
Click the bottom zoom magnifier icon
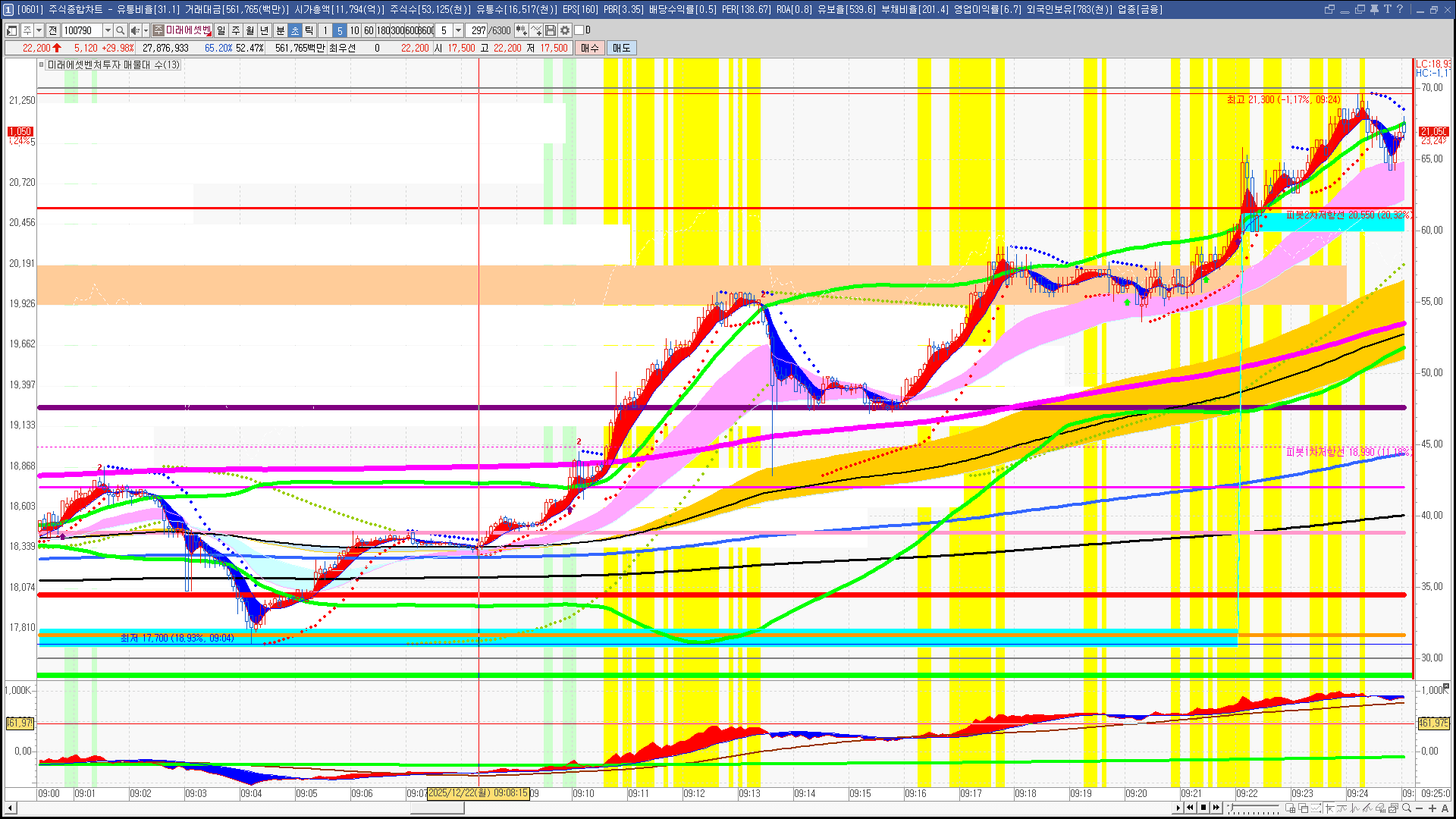pyautogui.click(x=1407, y=808)
